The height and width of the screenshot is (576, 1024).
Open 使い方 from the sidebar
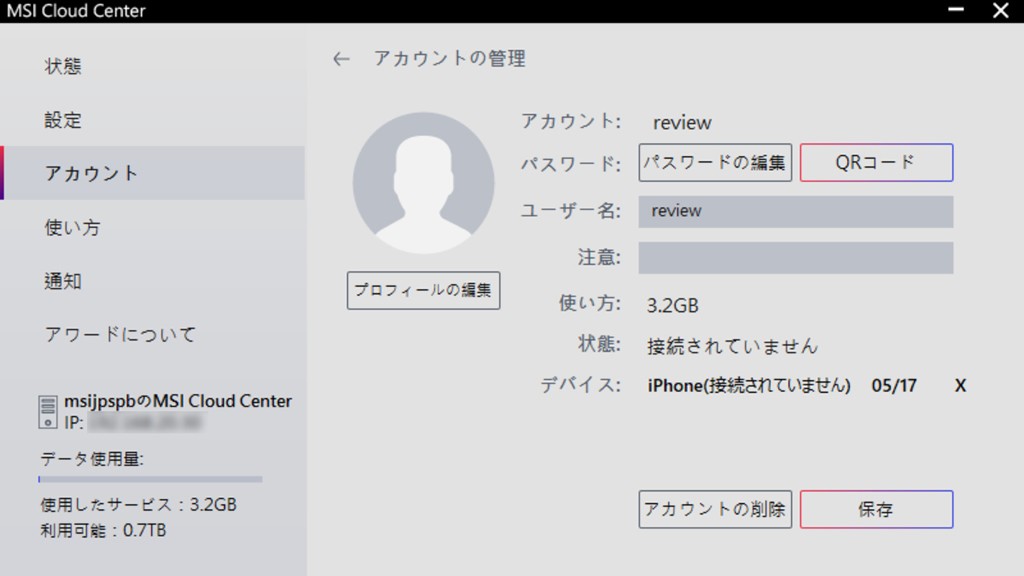tap(72, 227)
